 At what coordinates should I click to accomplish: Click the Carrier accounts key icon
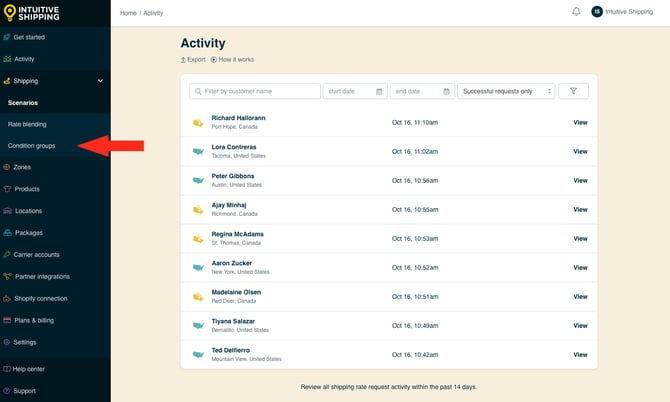click(6, 255)
